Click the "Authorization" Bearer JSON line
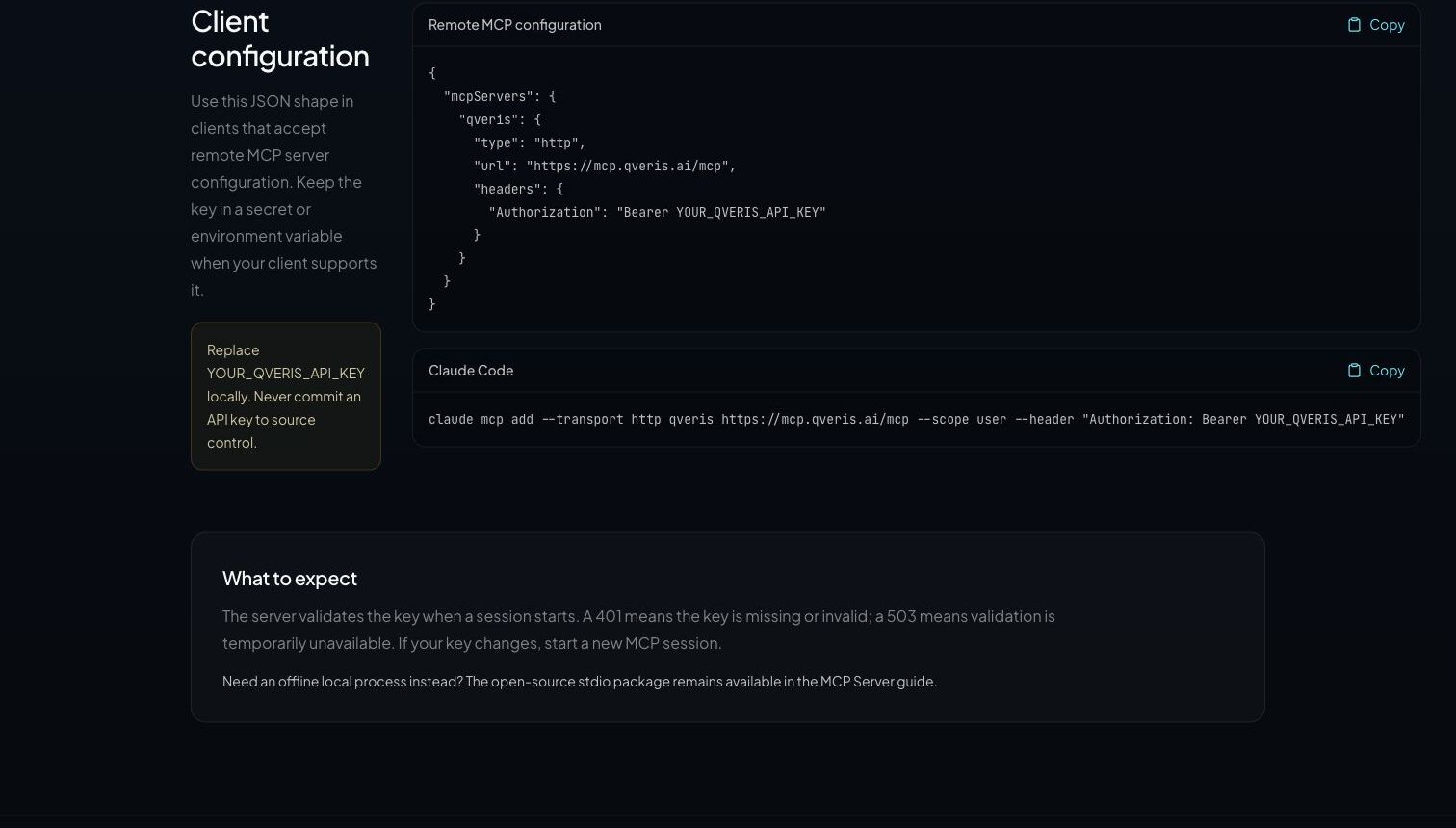 click(x=658, y=212)
